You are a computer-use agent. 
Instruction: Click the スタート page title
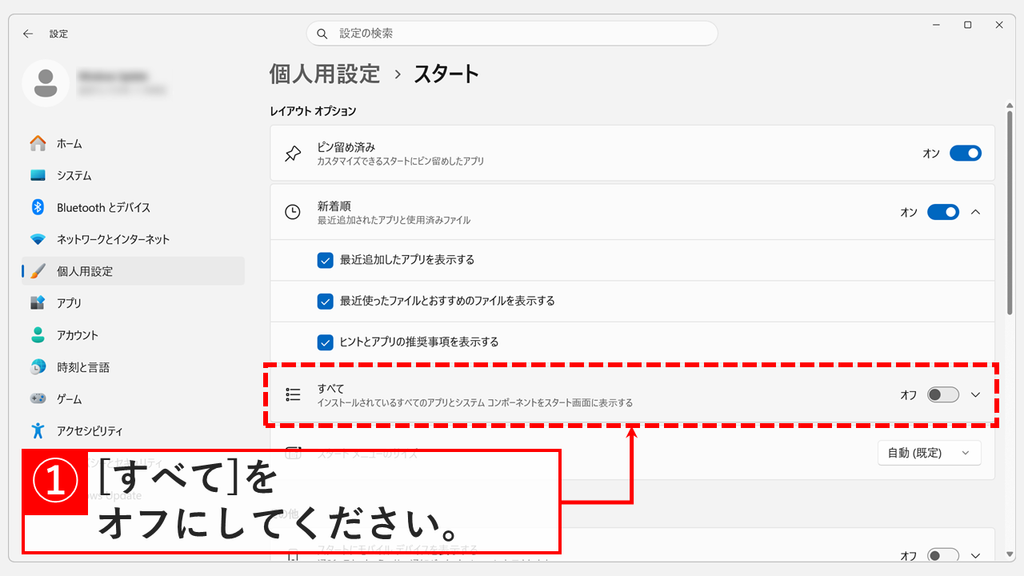(446, 74)
